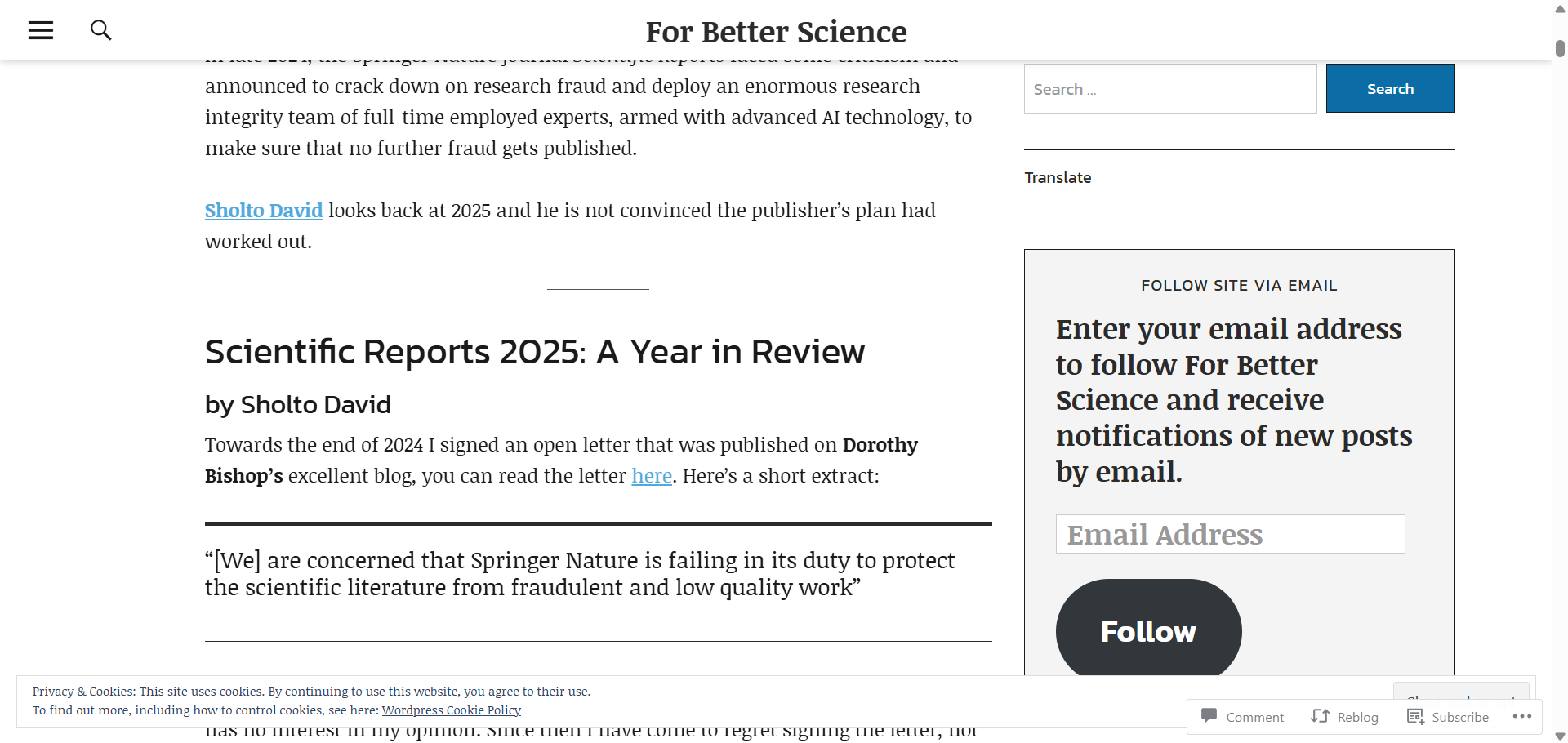1568x743 pixels.
Task: Click the Email Address input field
Action: (x=1230, y=534)
